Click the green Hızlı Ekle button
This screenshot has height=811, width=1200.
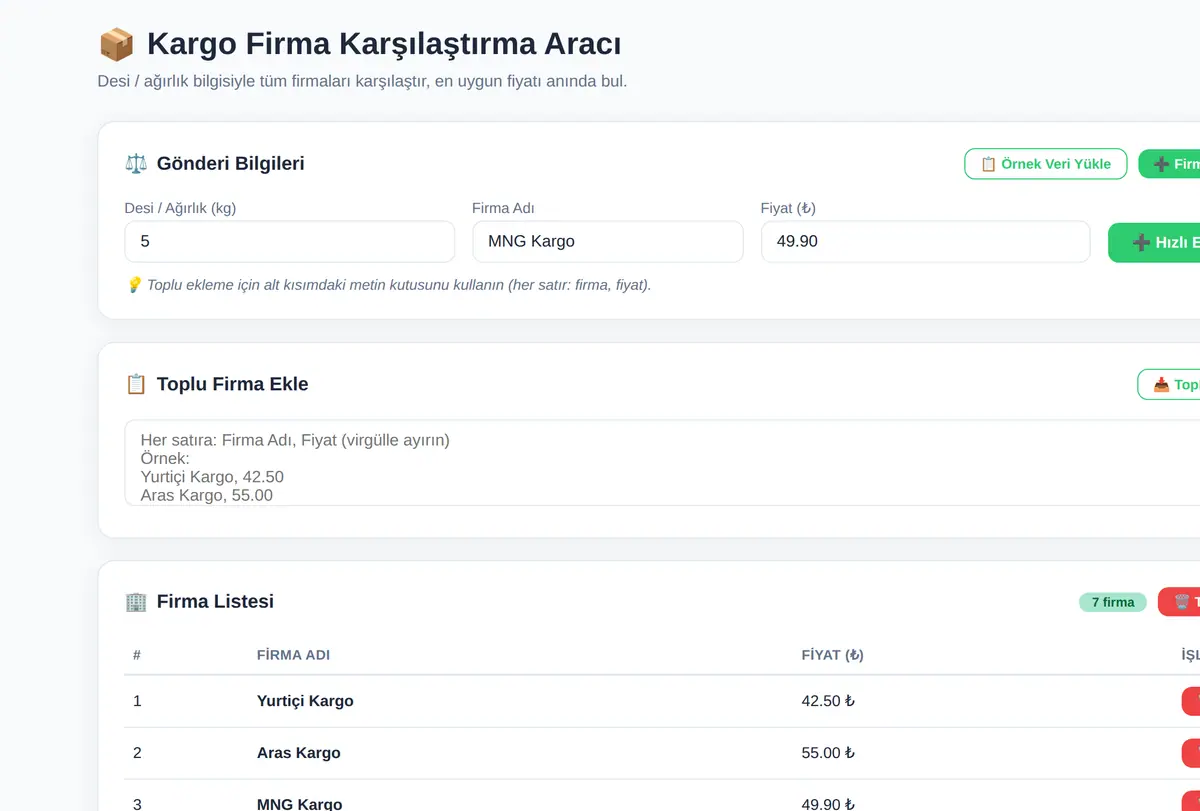click(x=1154, y=242)
